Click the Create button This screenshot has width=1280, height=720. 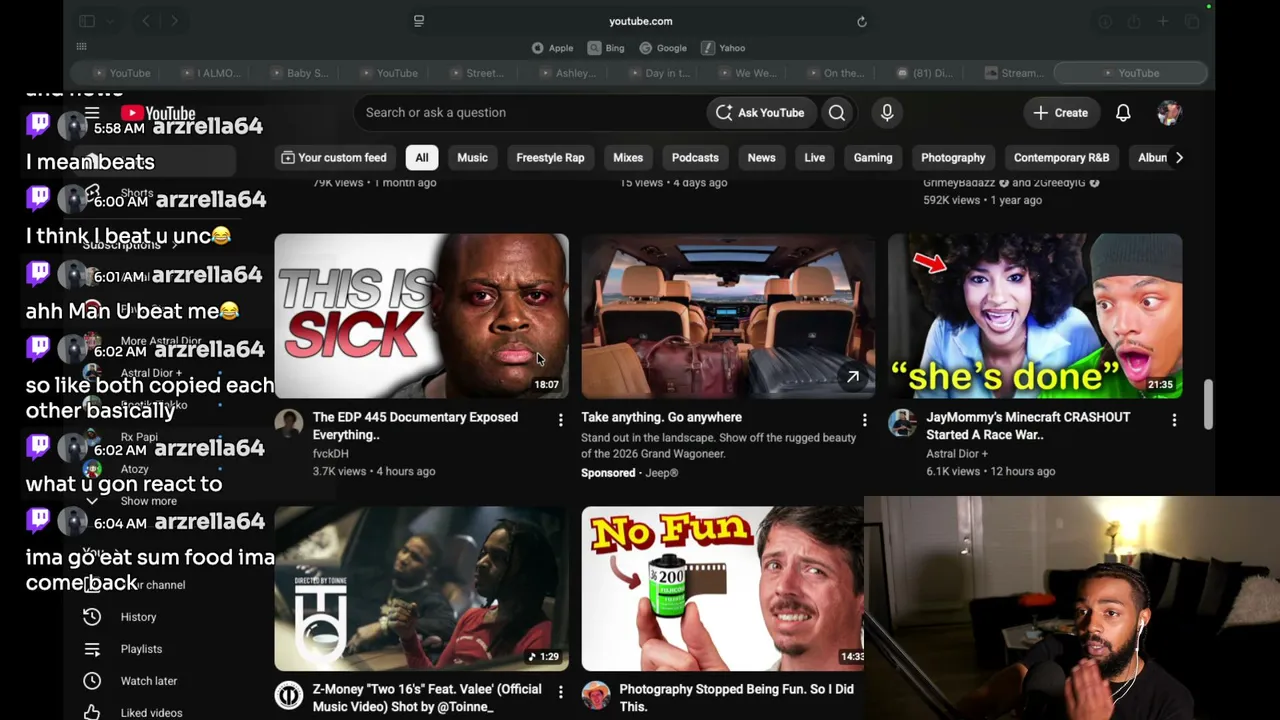click(1060, 113)
